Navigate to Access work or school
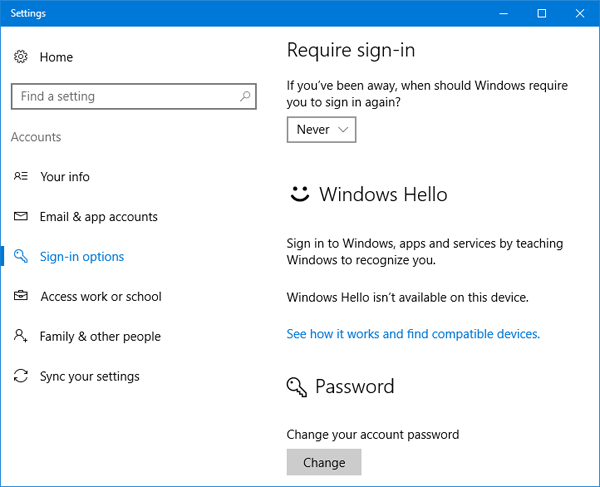The image size is (600, 487). (x=100, y=297)
